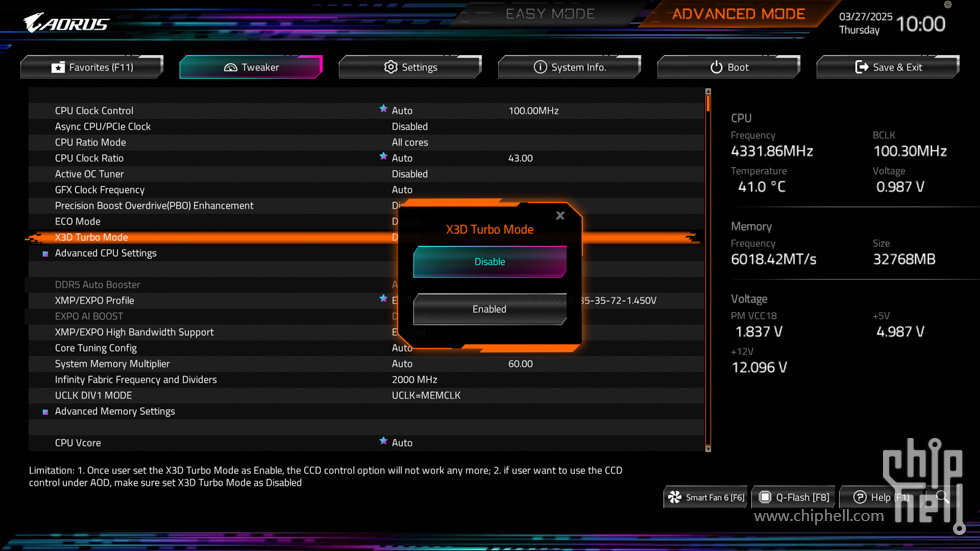Image resolution: width=980 pixels, height=551 pixels.
Task: Open the Save & Exit tab
Action: (x=888, y=67)
